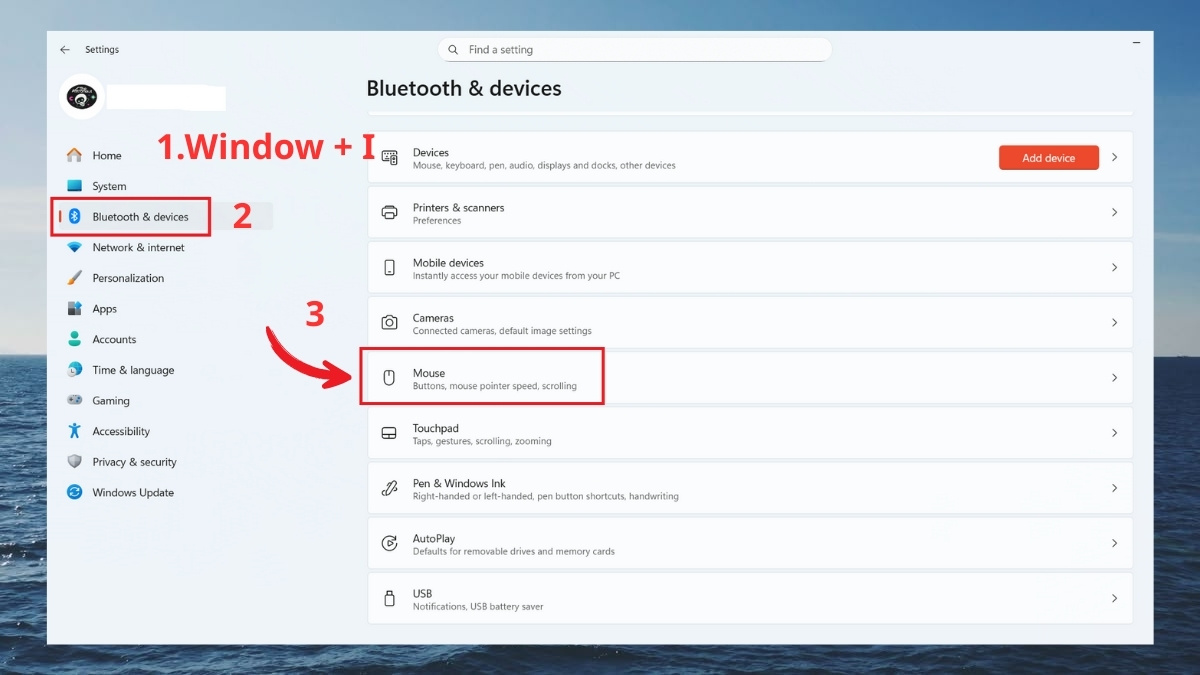Open the Touchpad settings title
1200x675 pixels.
[436, 428]
